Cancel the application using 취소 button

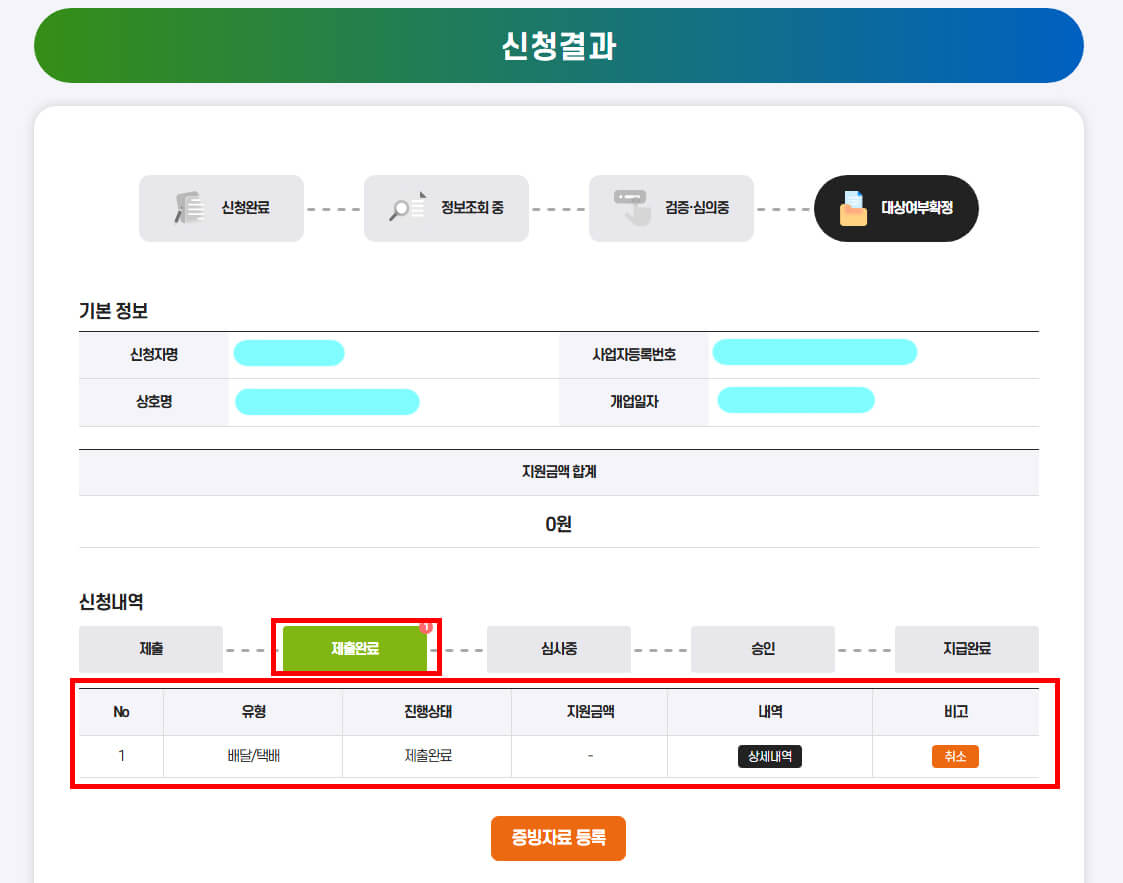(x=955, y=757)
